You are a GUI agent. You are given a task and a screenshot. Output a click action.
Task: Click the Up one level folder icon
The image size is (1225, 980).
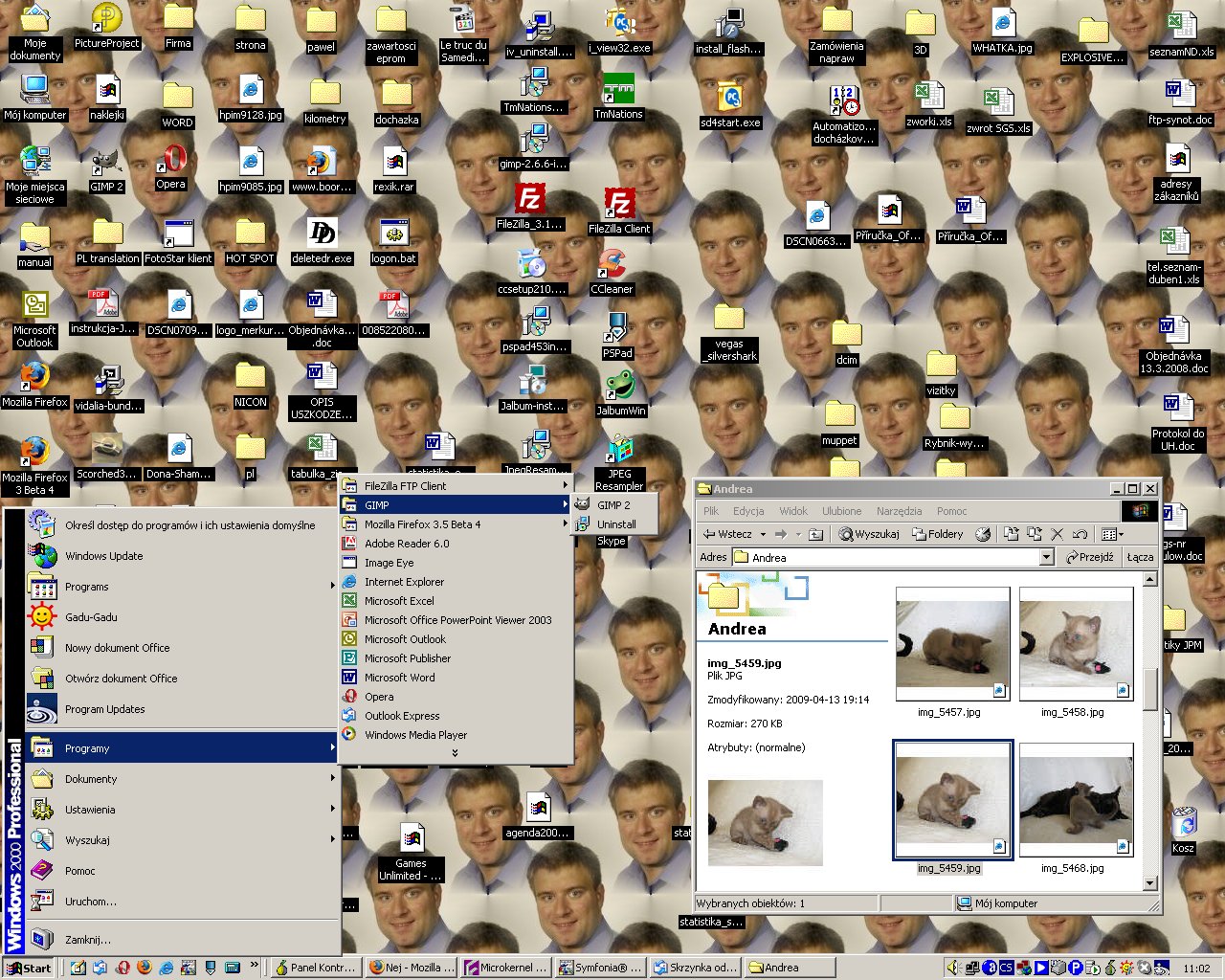click(815, 534)
